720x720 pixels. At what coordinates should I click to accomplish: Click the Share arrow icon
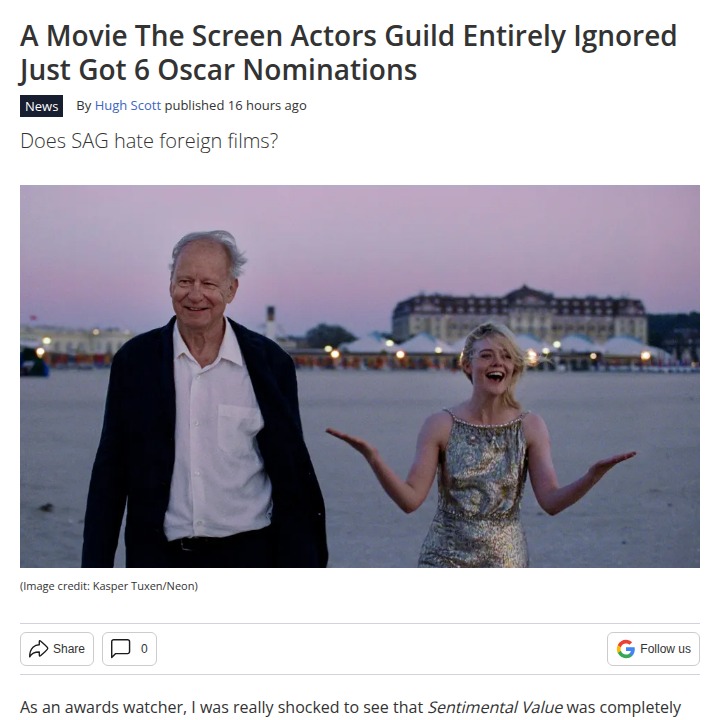click(x=39, y=648)
